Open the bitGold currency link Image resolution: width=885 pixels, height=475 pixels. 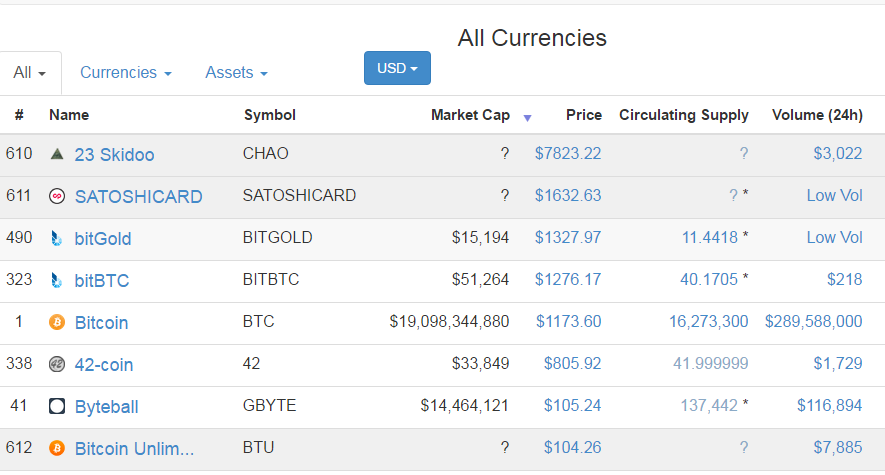pyautogui.click(x=103, y=239)
